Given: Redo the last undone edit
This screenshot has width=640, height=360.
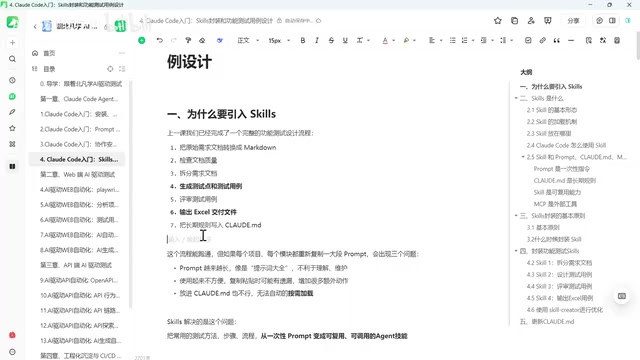Looking at the screenshot, I should click(x=174, y=40).
